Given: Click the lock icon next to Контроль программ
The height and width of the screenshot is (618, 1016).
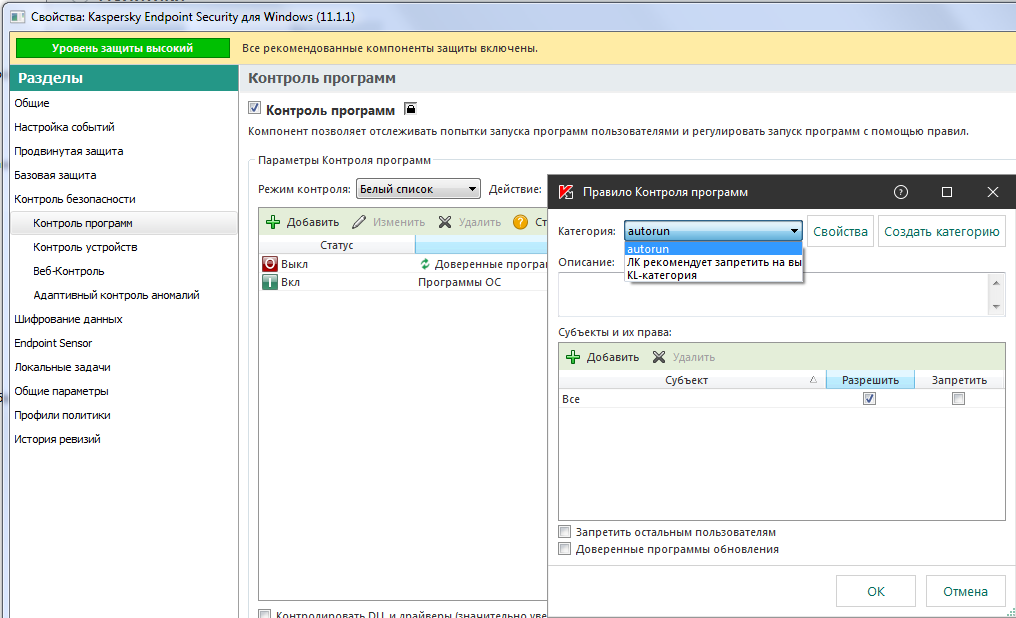Looking at the screenshot, I should (x=409, y=109).
